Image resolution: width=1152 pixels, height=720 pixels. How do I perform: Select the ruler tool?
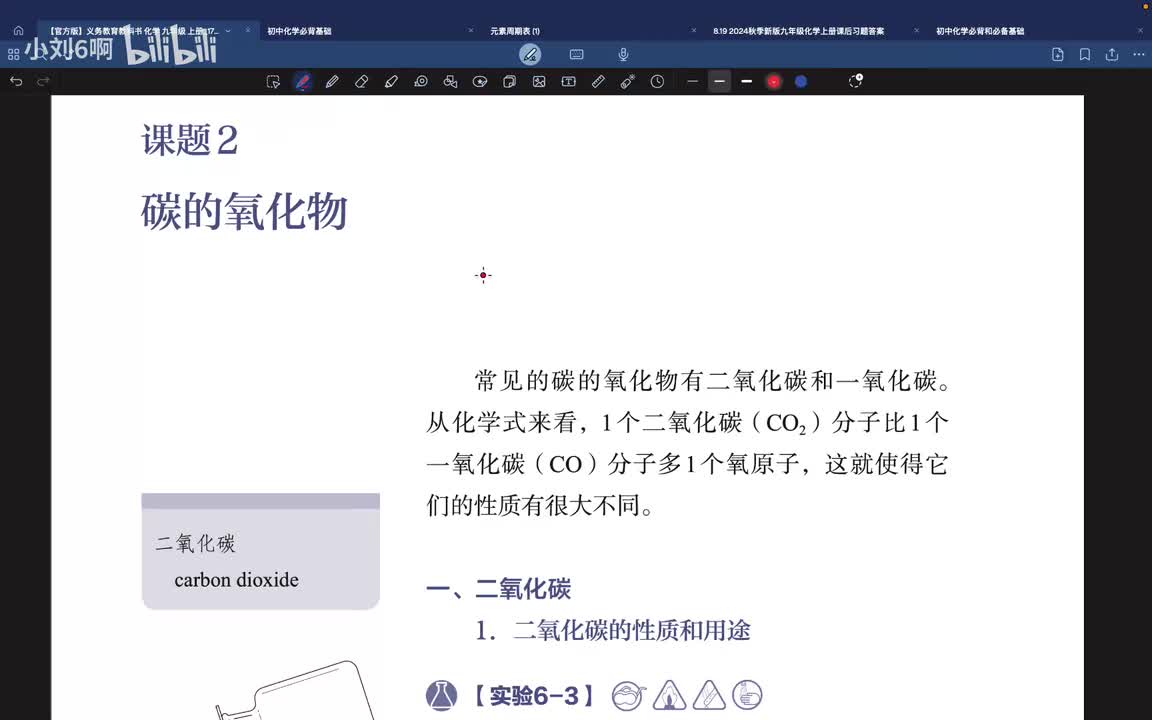tap(598, 82)
